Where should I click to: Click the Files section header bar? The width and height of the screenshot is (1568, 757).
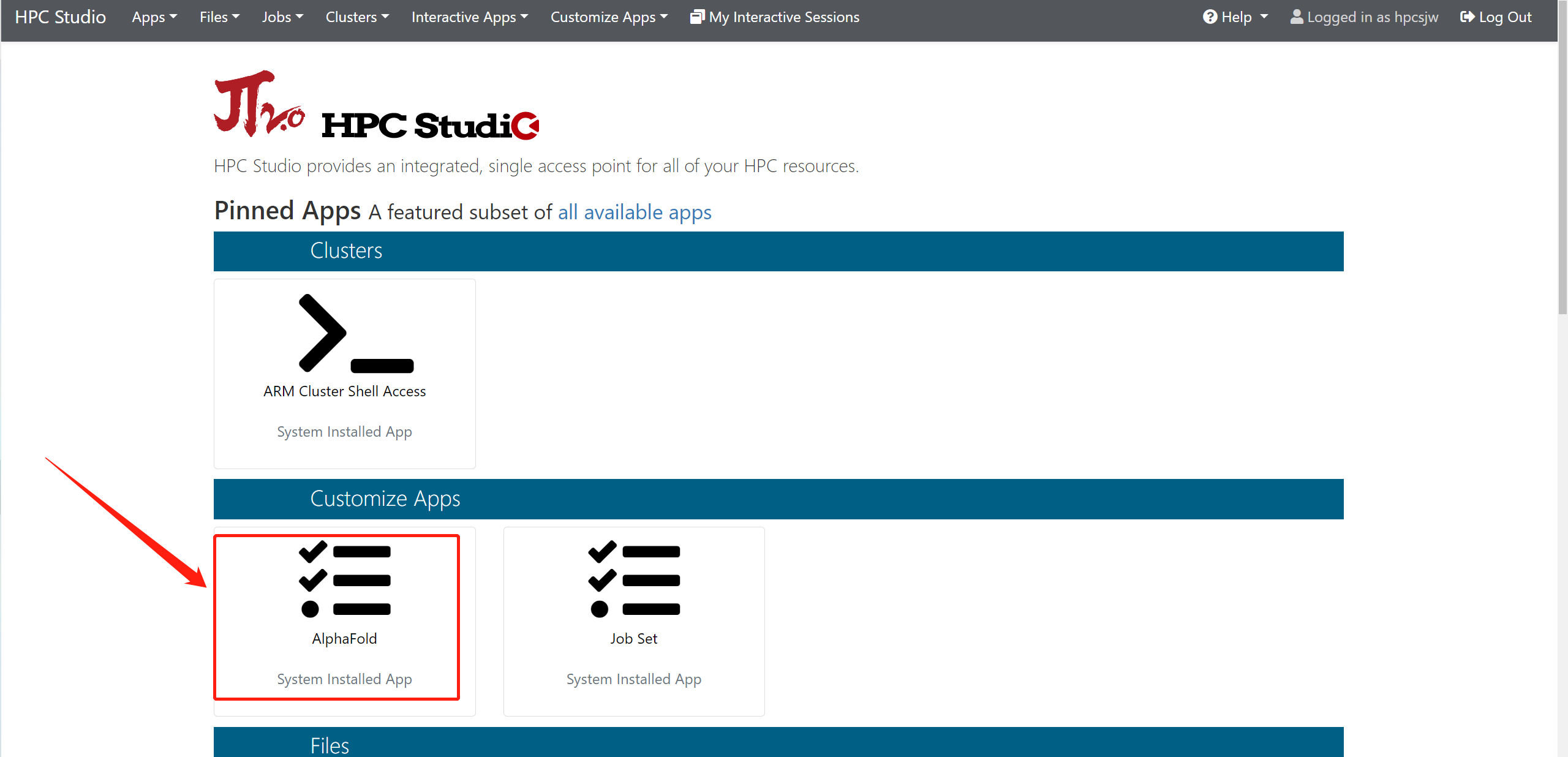click(778, 742)
